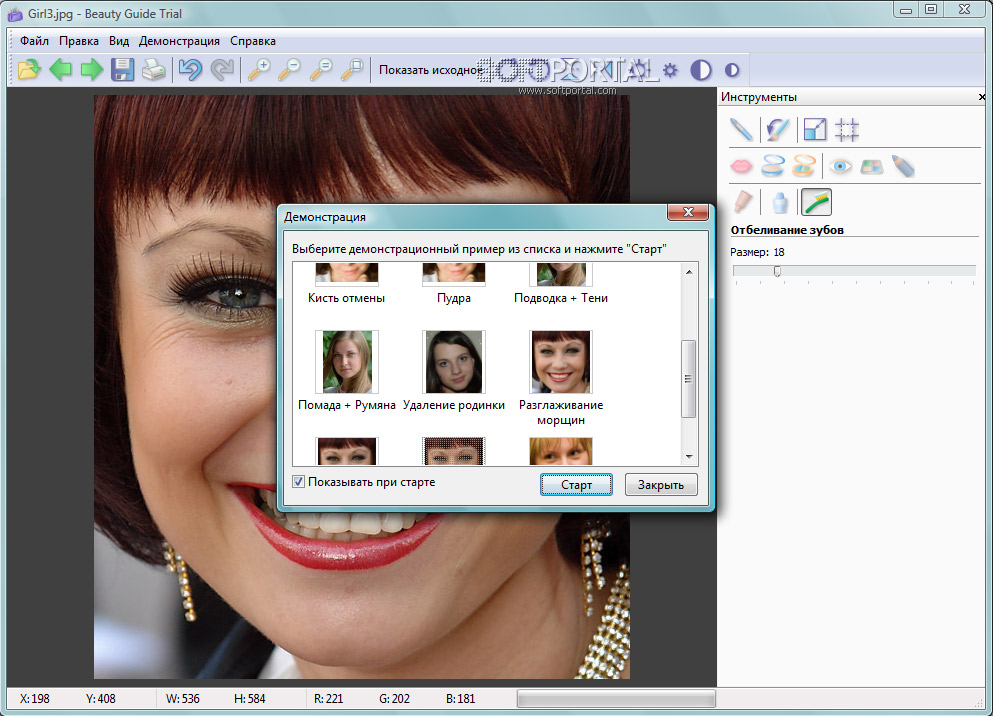Select the "Удаление родинки" demo thumbnail

coord(454,362)
